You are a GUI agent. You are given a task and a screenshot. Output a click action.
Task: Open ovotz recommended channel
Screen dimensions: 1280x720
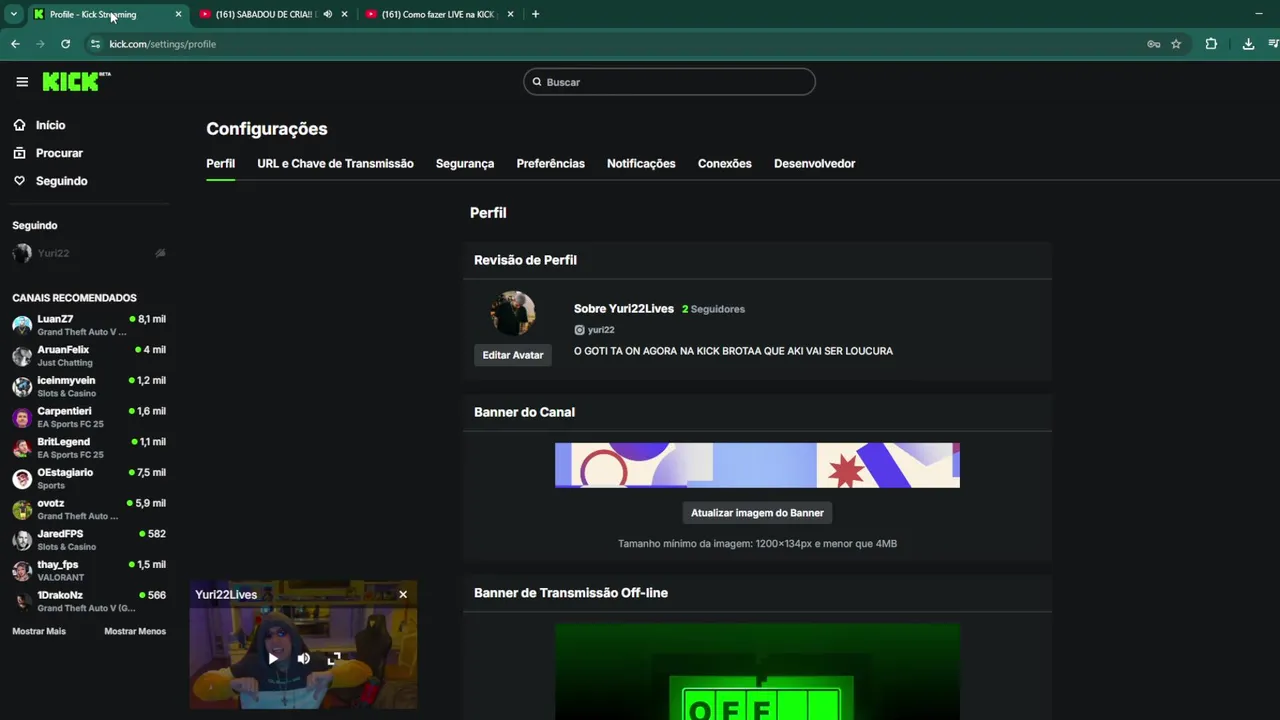click(x=88, y=509)
